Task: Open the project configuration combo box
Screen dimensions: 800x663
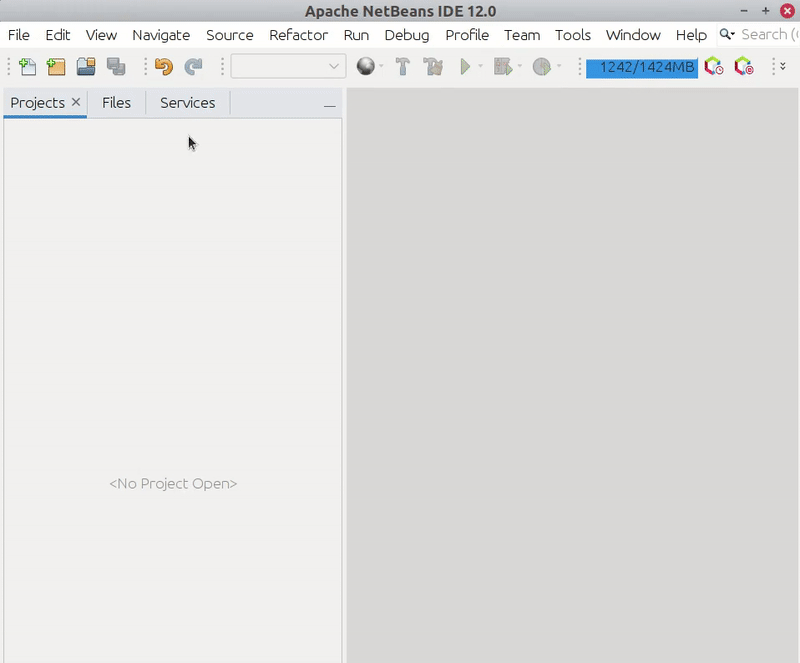Action: click(x=288, y=66)
